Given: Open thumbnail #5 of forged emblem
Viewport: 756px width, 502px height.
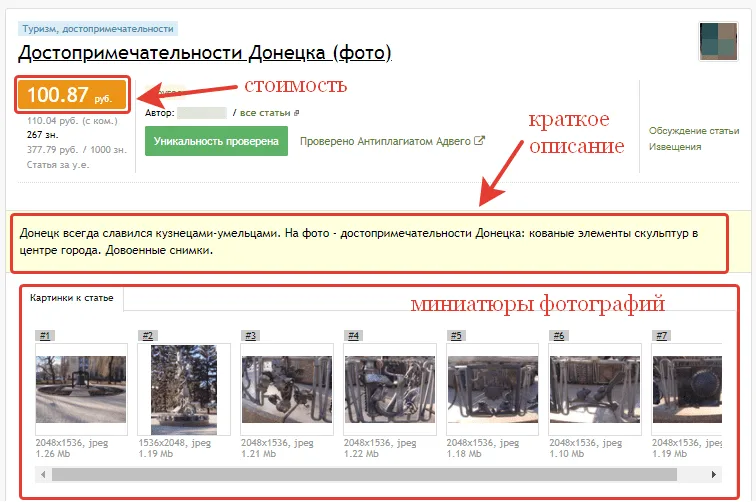Looking at the screenshot, I should (492, 389).
